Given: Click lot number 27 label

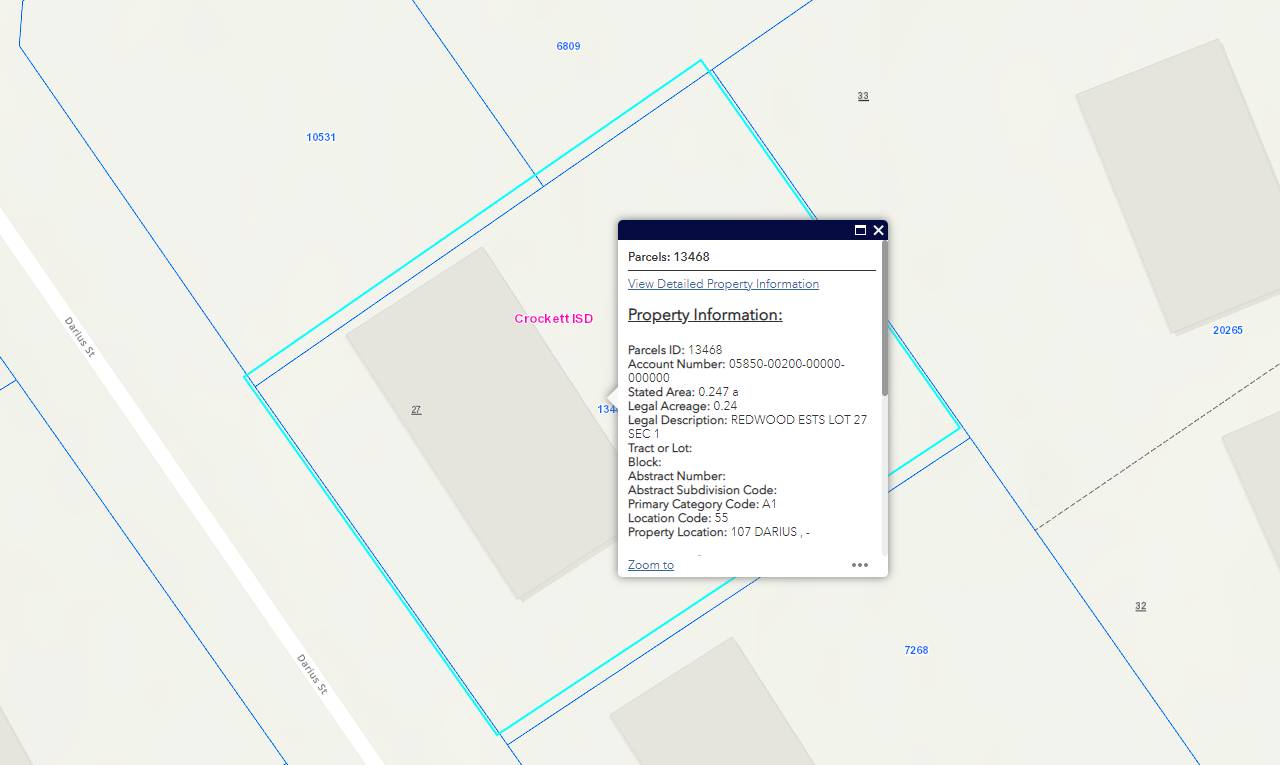Looking at the screenshot, I should tap(416, 410).
